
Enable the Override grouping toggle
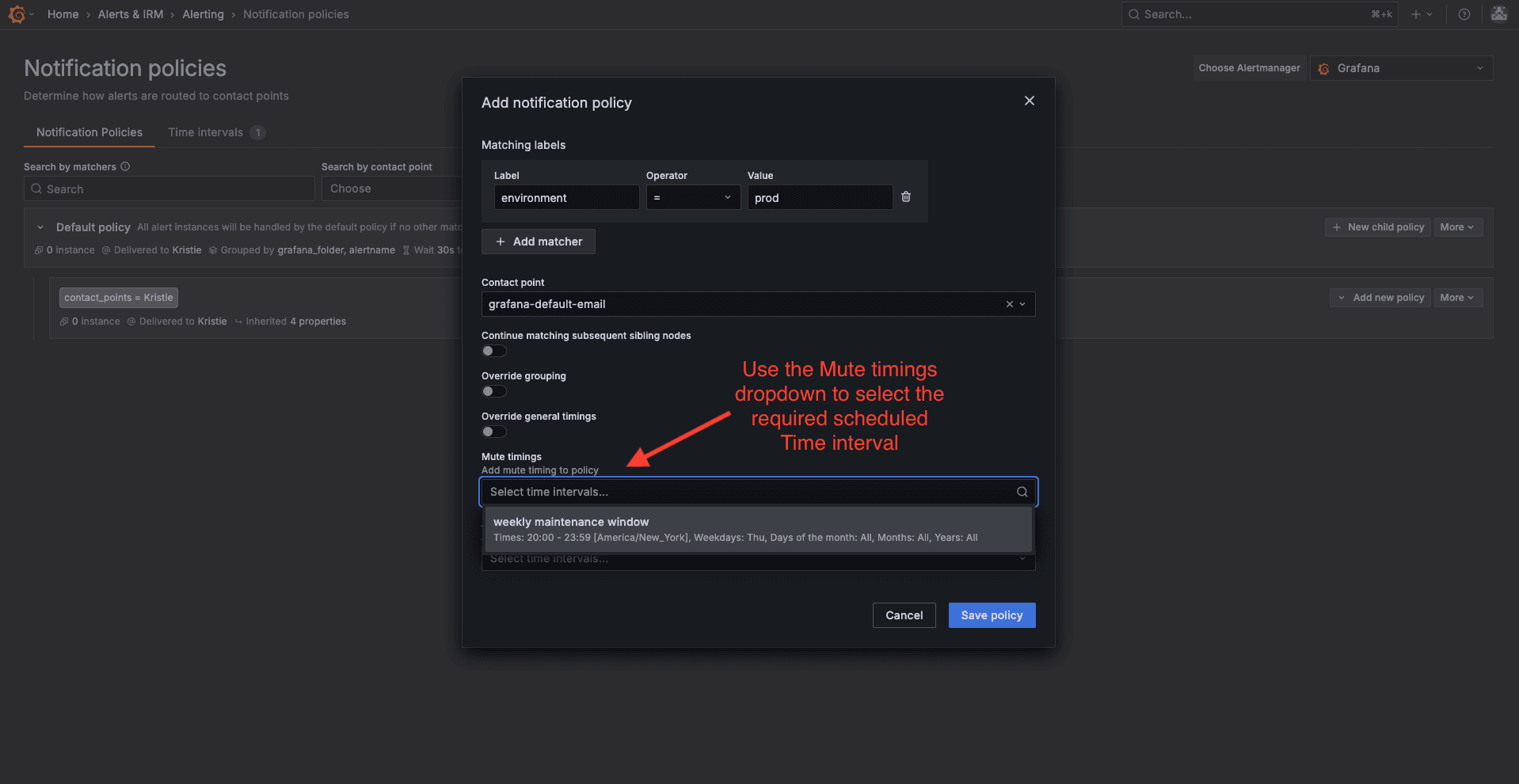coord(493,391)
